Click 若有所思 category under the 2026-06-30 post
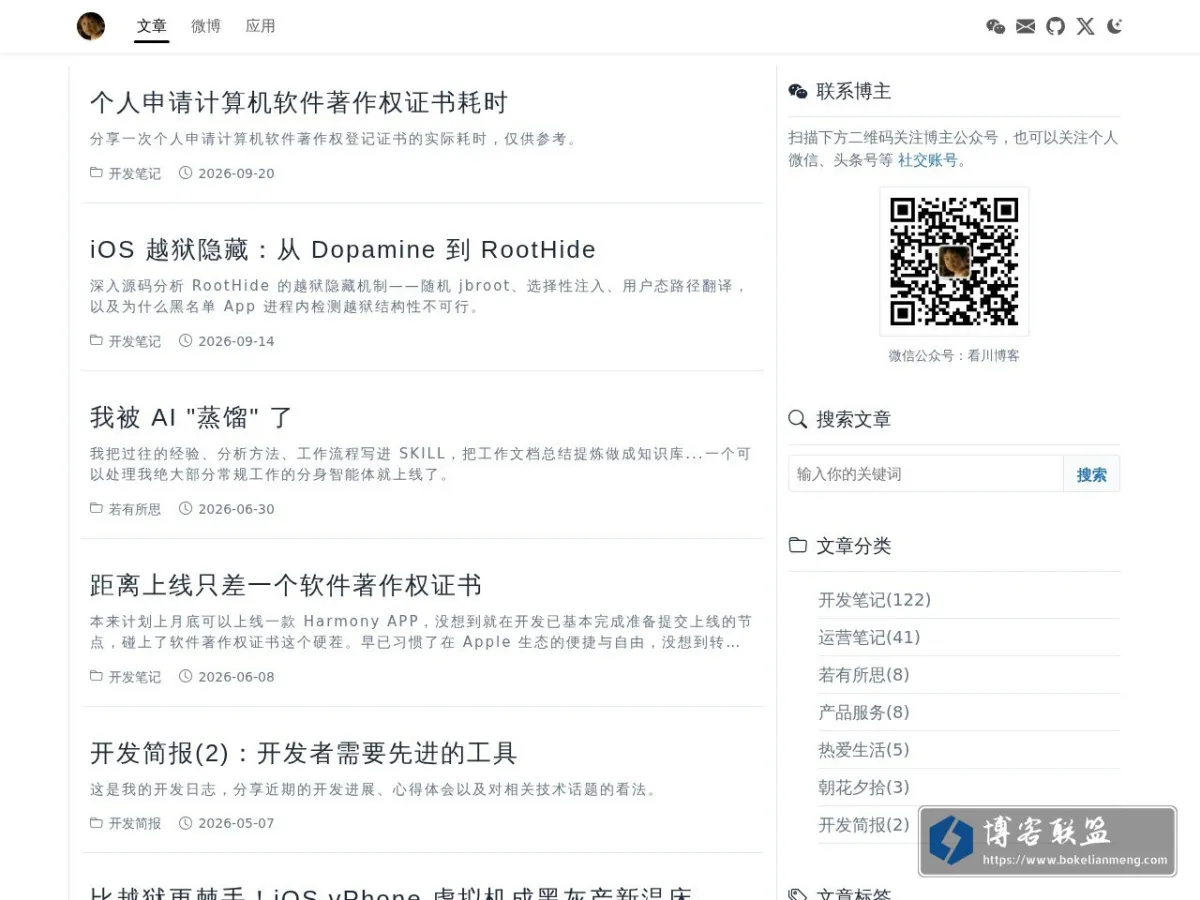Viewport: 1200px width, 900px height. [x=134, y=509]
